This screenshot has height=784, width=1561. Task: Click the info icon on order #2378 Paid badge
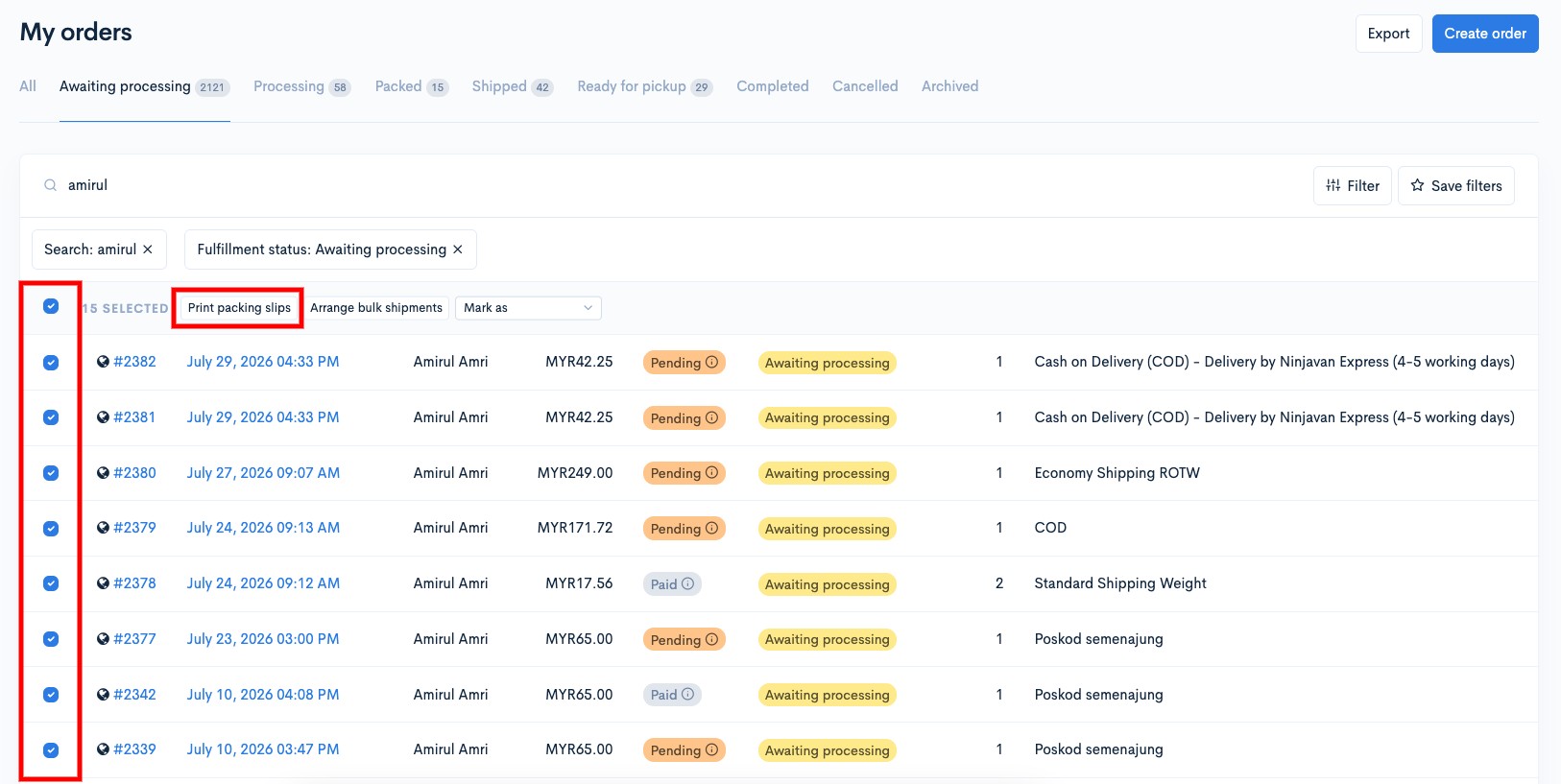687,583
